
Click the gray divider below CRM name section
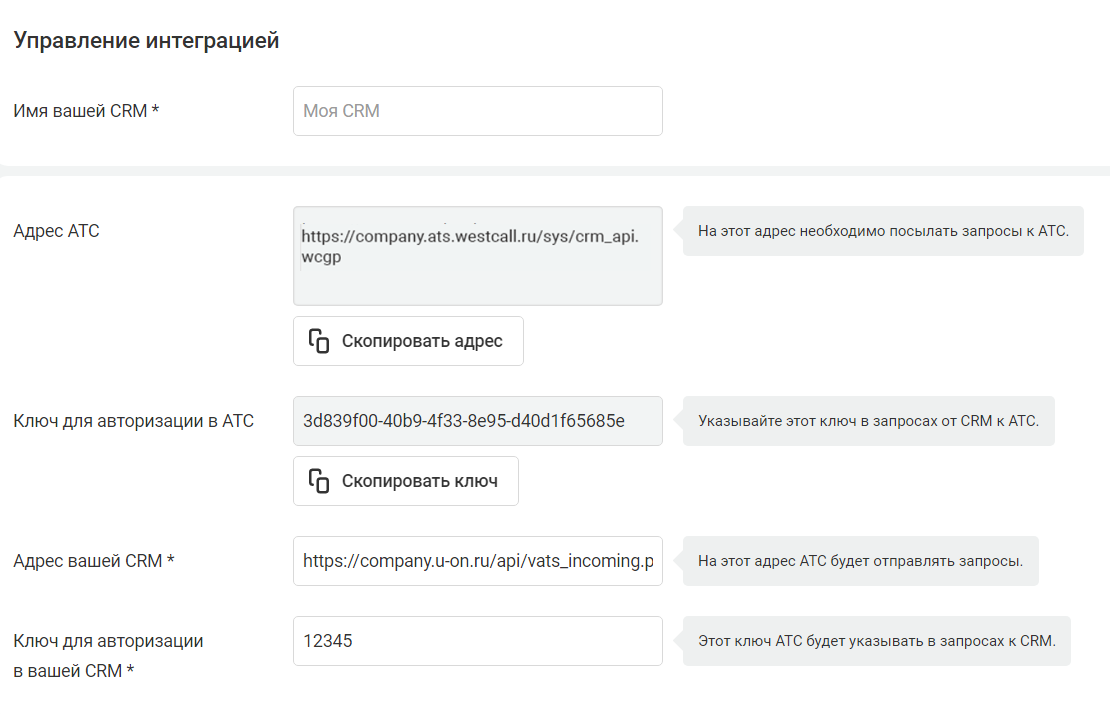pos(555,171)
